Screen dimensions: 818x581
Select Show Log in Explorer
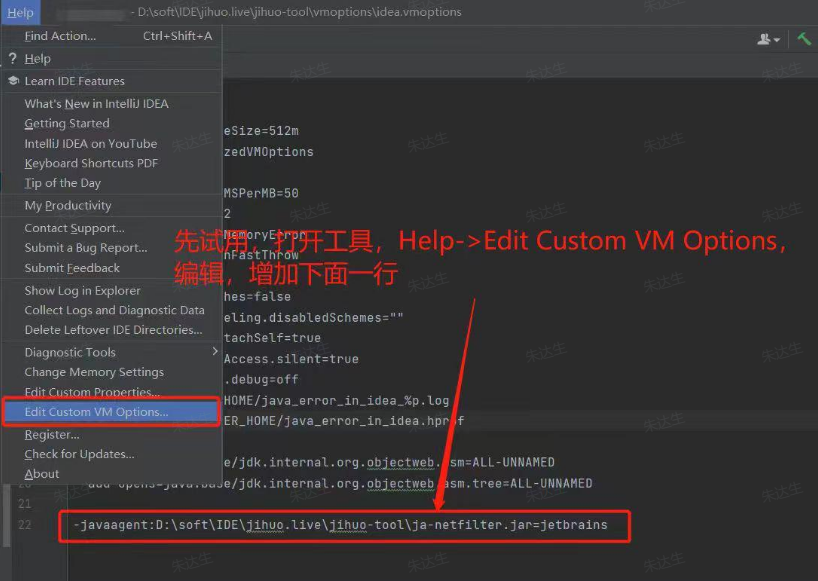coord(112,290)
